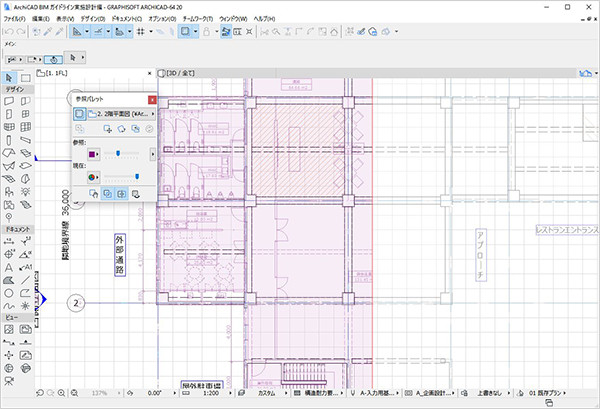Image resolution: width=600 pixels, height=409 pixels.
Task: Select the Text tool
Action: tap(9, 267)
